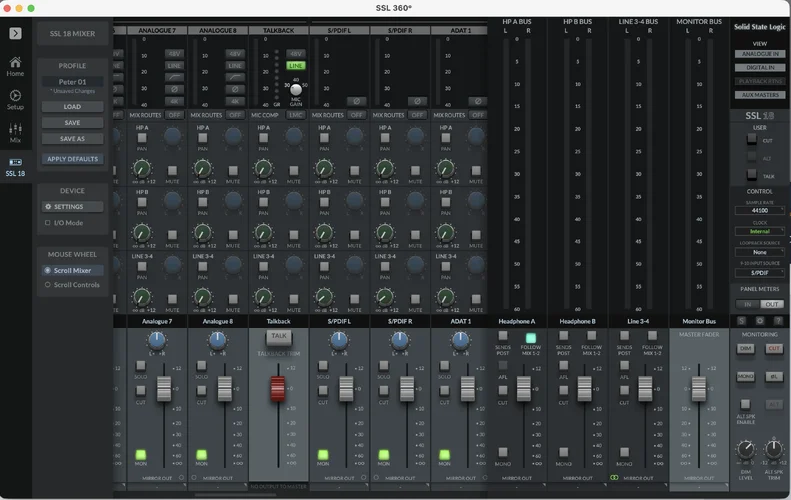
Task: Click the Dim Level knob
Action: click(746, 449)
